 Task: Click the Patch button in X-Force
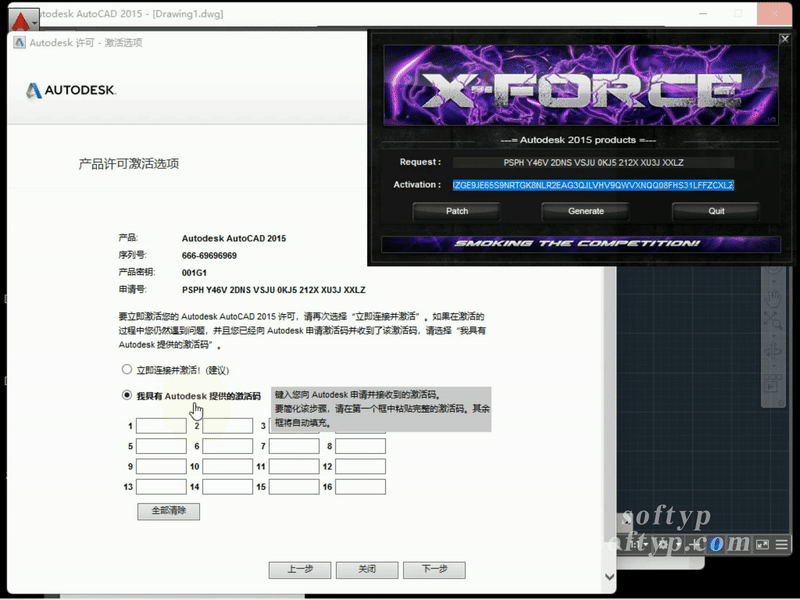[x=457, y=211]
